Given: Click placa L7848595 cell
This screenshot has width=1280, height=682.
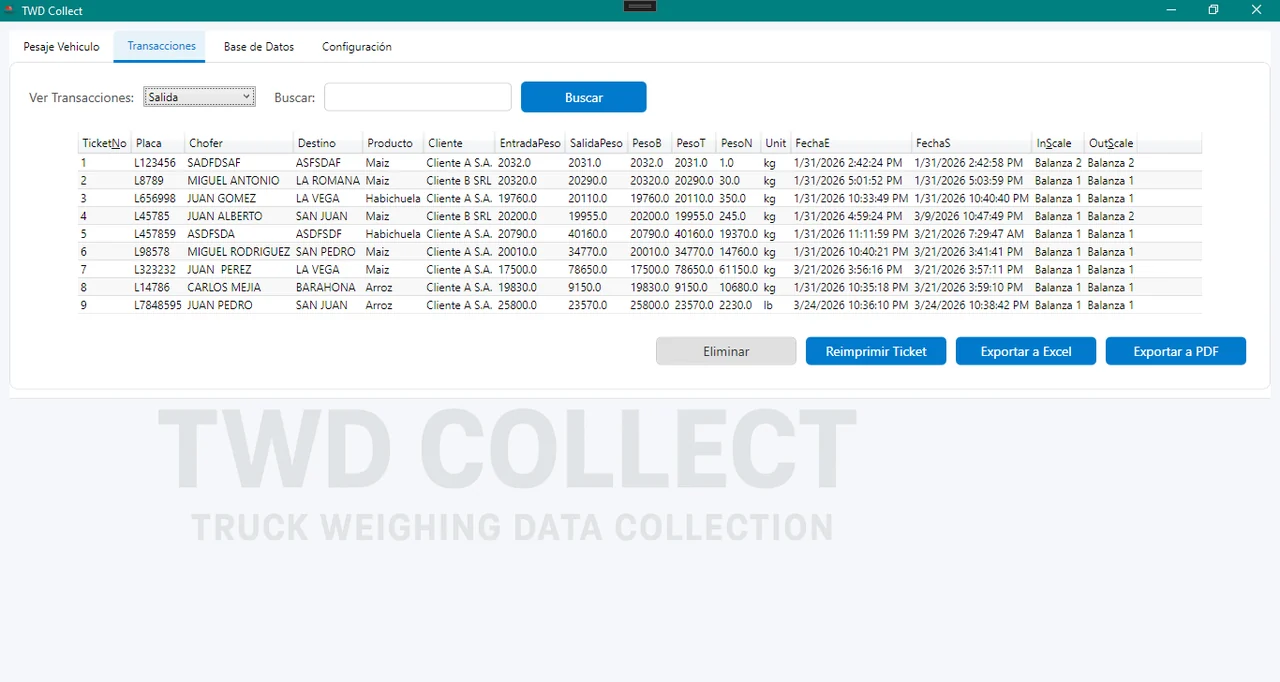Looking at the screenshot, I should (x=158, y=305).
